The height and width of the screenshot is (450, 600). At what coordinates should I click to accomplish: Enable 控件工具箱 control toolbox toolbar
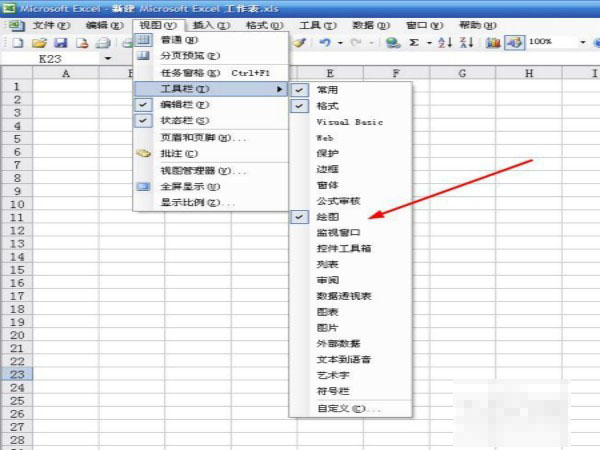[351, 248]
